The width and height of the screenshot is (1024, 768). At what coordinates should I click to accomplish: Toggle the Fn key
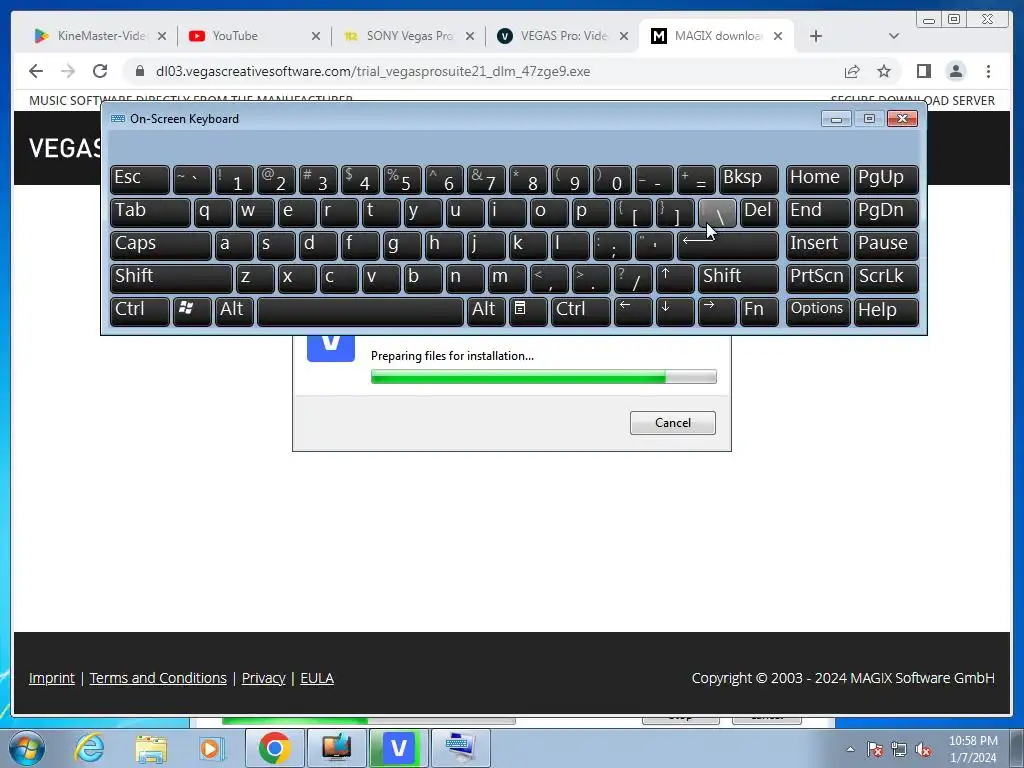tap(760, 311)
